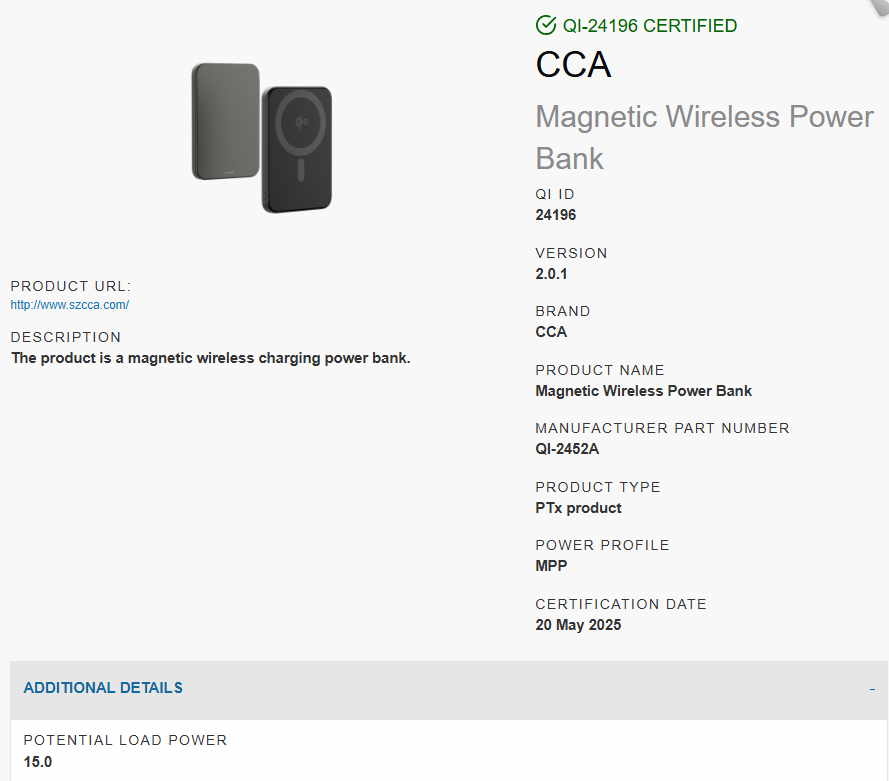Click manufacturer part number QI-2452A
The width and height of the screenshot is (889, 781).
[x=567, y=449]
